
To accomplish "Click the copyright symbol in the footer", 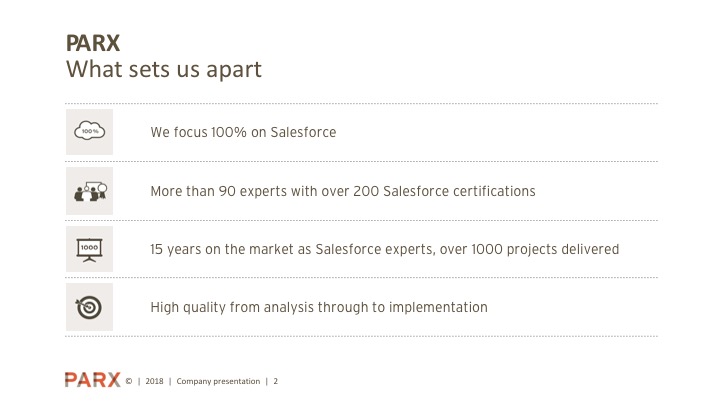I will coord(129,381).
